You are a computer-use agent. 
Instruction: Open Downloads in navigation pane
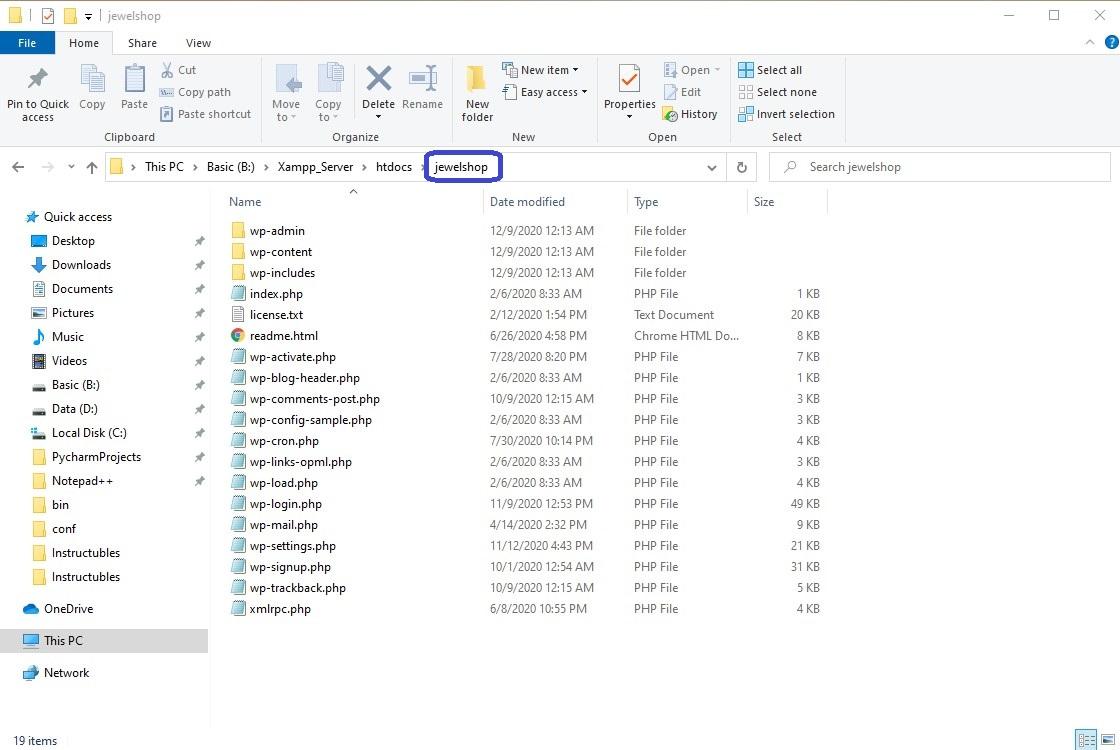click(x=81, y=265)
